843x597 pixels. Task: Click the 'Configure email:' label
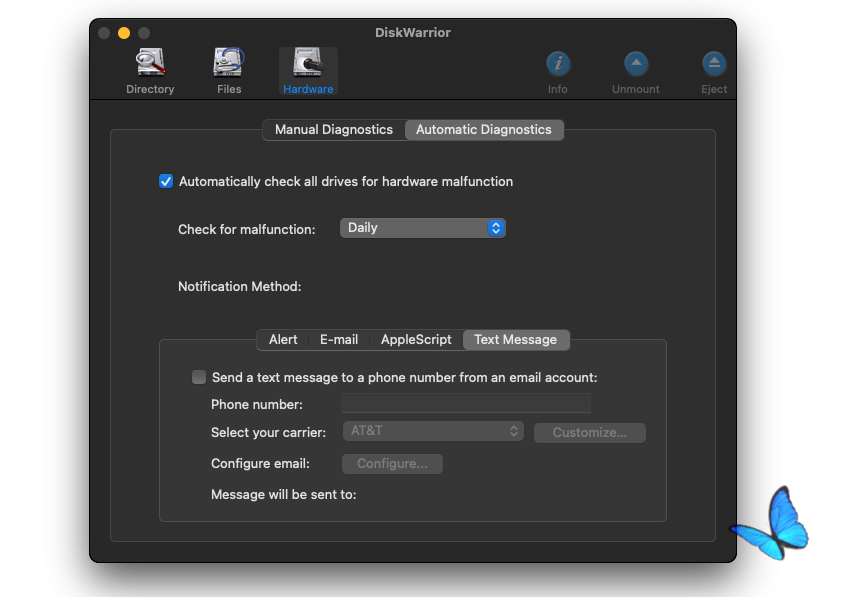tap(260, 464)
